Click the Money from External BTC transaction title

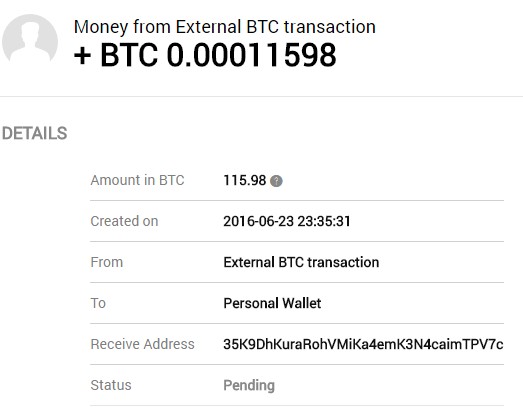224,27
